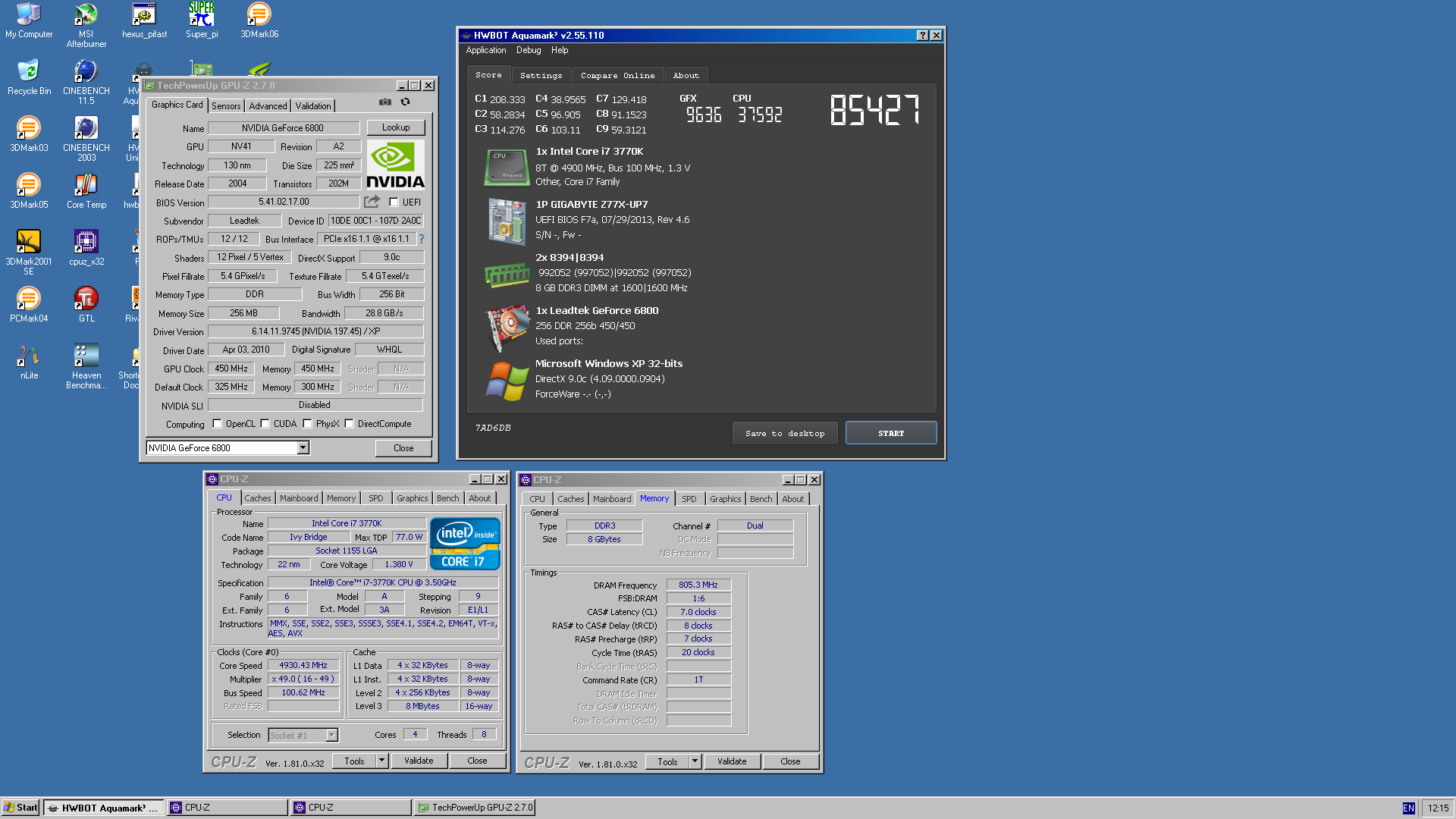Open the Heaven Benchmark desktop icon

tap(86, 366)
